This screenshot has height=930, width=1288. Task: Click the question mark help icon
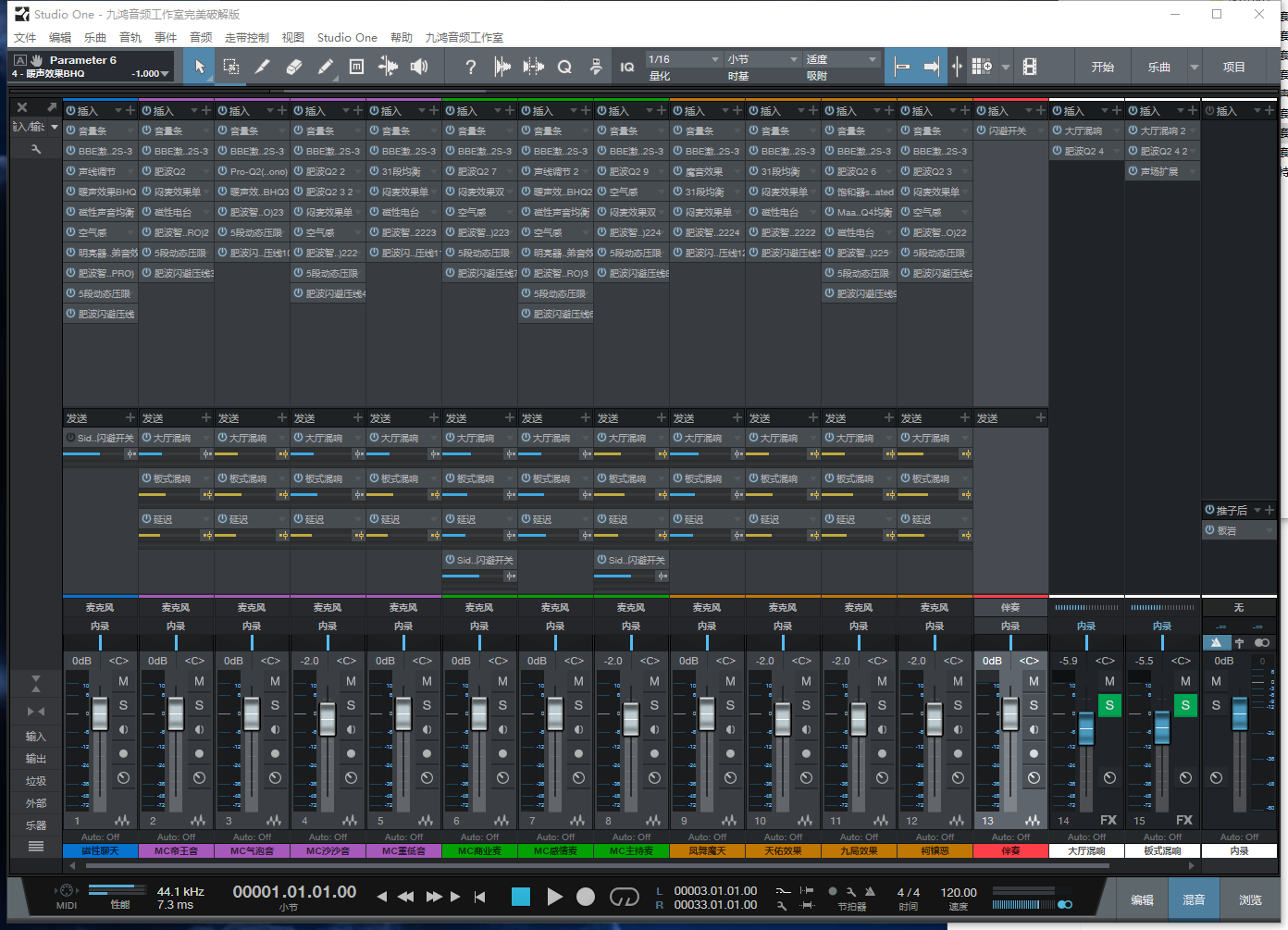tap(470, 67)
